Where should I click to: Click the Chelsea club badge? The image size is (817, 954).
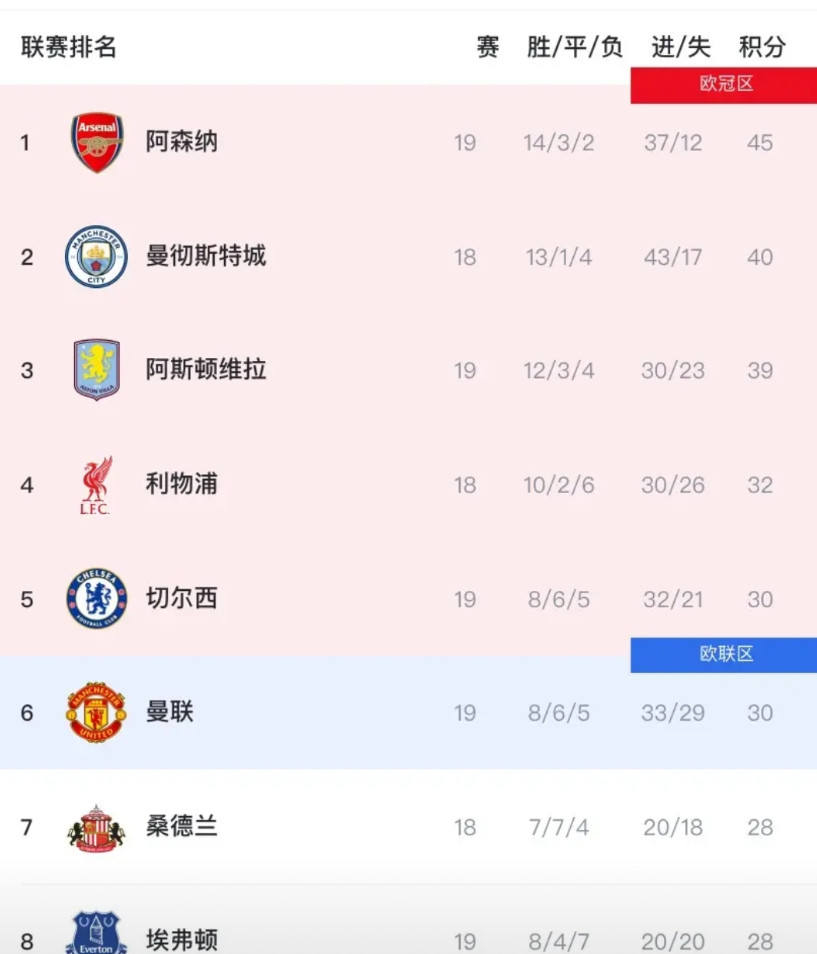coord(96,599)
